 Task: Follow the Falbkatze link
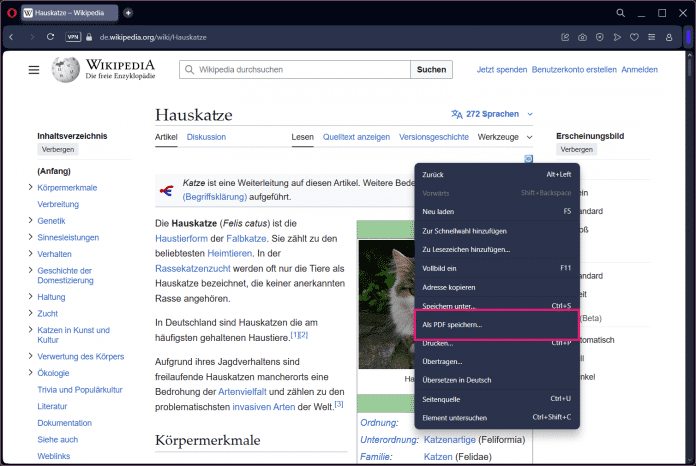[x=246, y=238]
